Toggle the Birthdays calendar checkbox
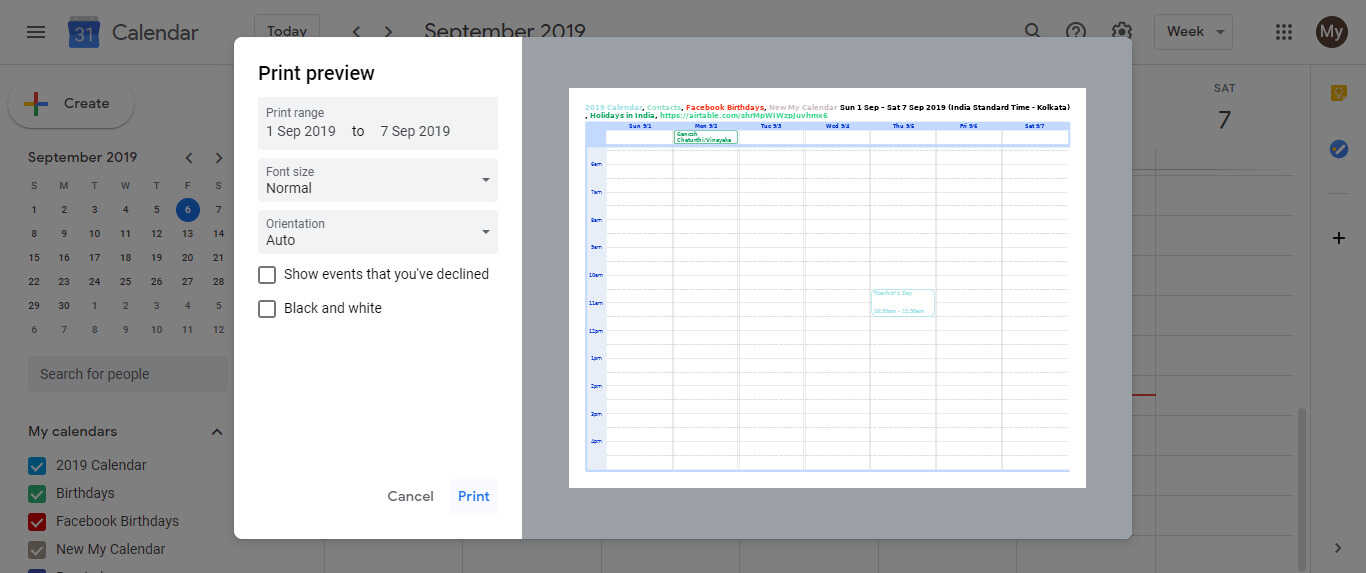The width and height of the screenshot is (1366, 573). [x=37, y=493]
